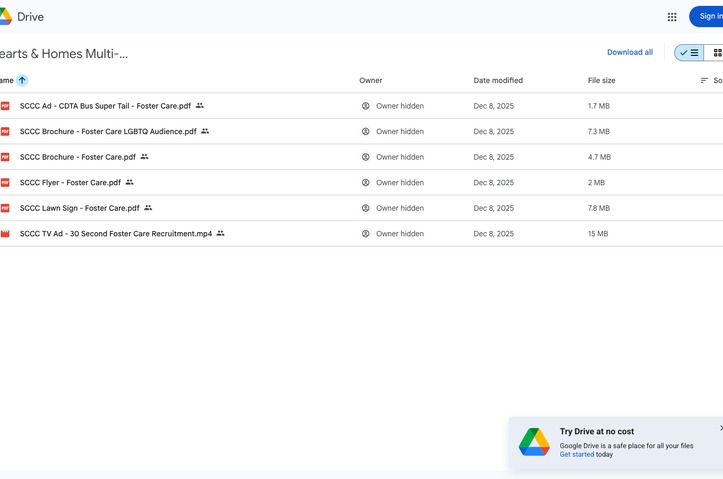Viewport: 723px width, 479px height.
Task: Open SCCC Lawn Sign - Foster Care.pdf
Action: pyautogui.click(x=79, y=208)
